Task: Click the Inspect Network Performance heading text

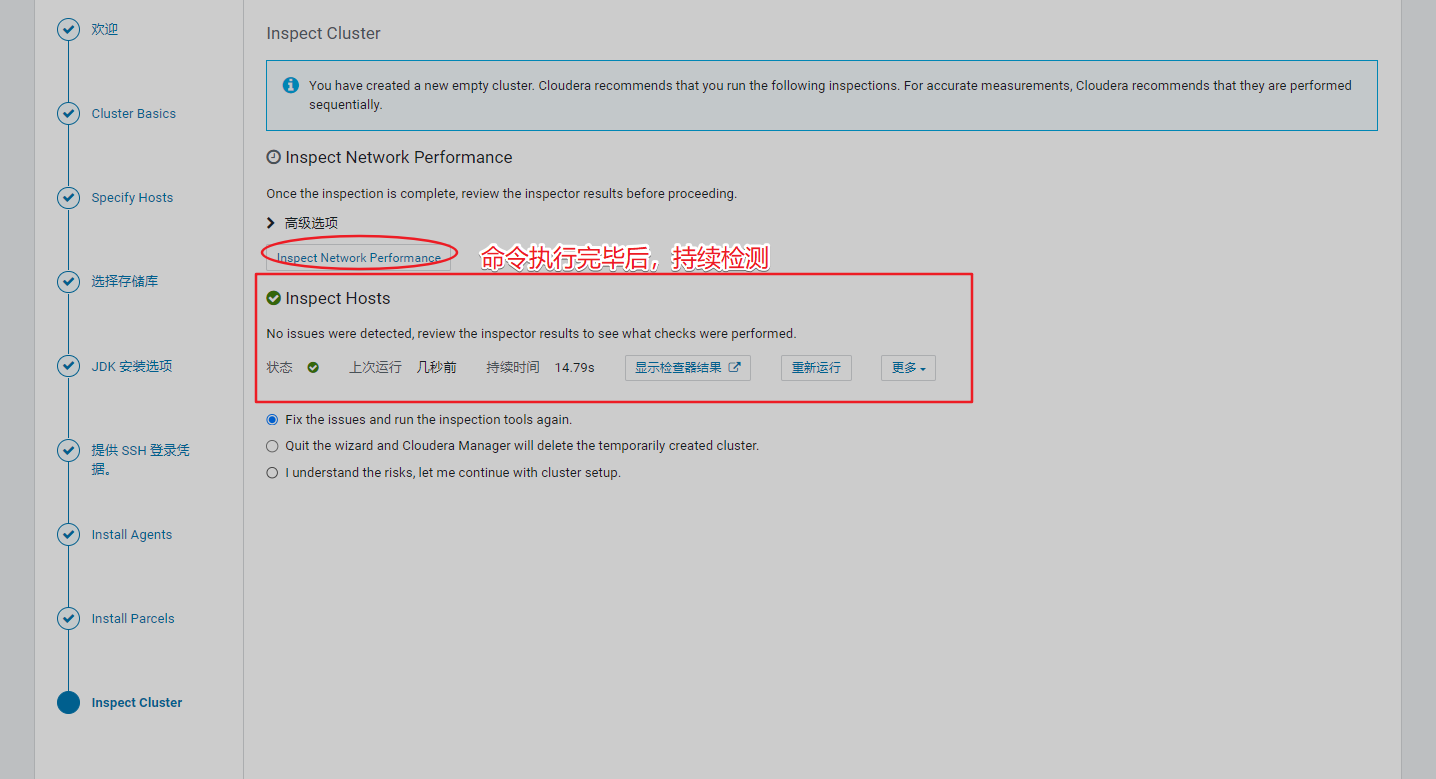Action: [399, 157]
